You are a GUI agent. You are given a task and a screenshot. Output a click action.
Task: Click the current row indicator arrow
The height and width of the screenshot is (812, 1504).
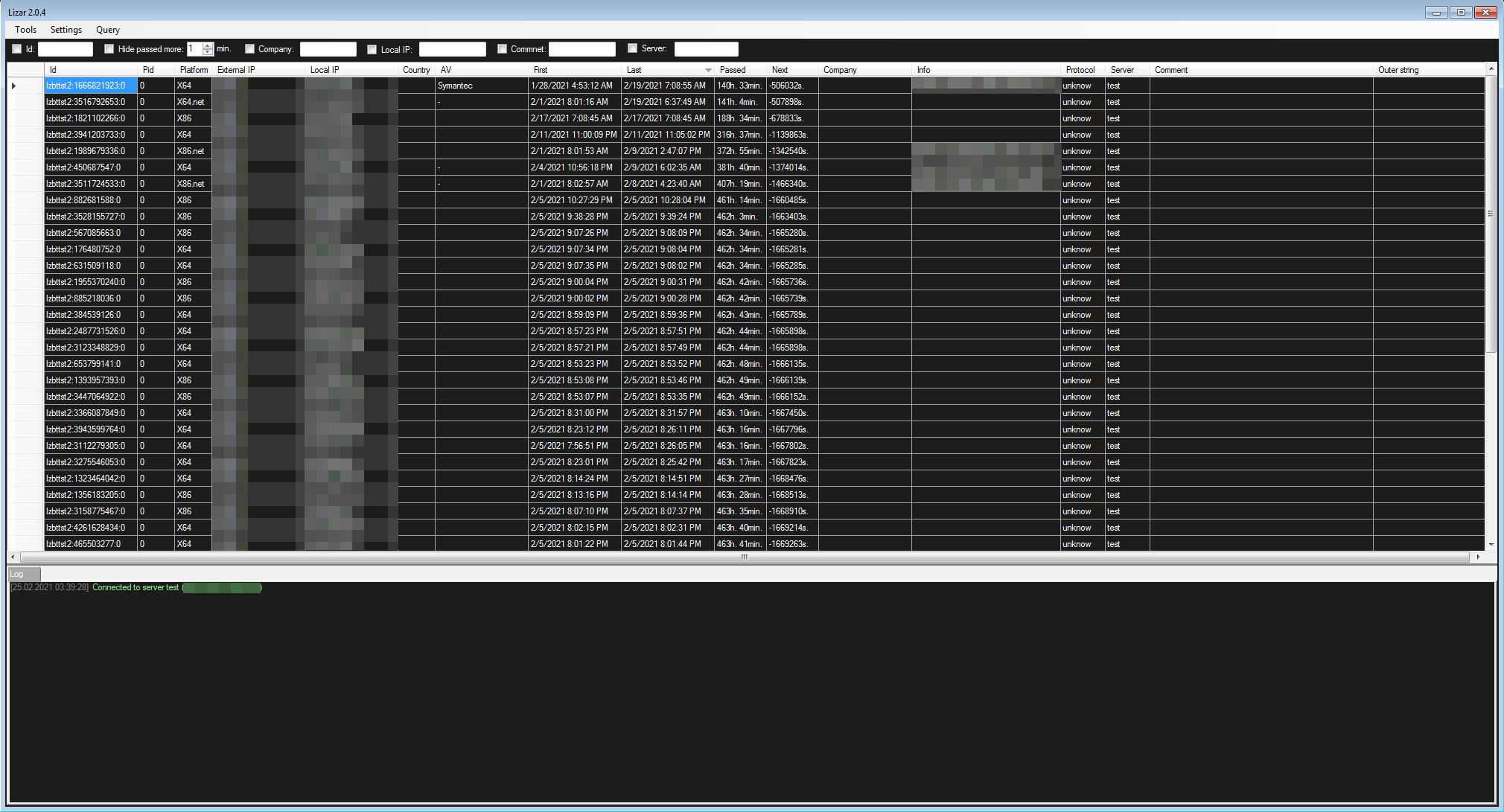pos(13,86)
